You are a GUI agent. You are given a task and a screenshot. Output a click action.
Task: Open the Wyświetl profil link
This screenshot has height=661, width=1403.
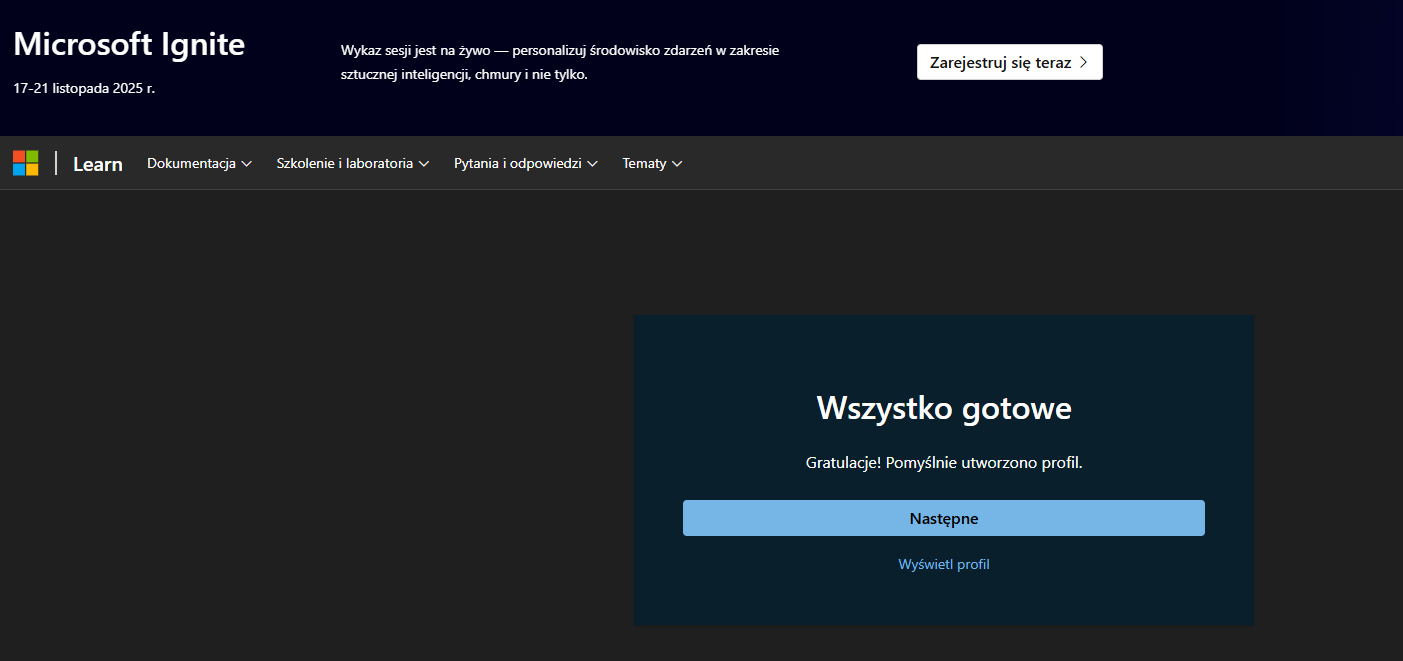point(944,564)
